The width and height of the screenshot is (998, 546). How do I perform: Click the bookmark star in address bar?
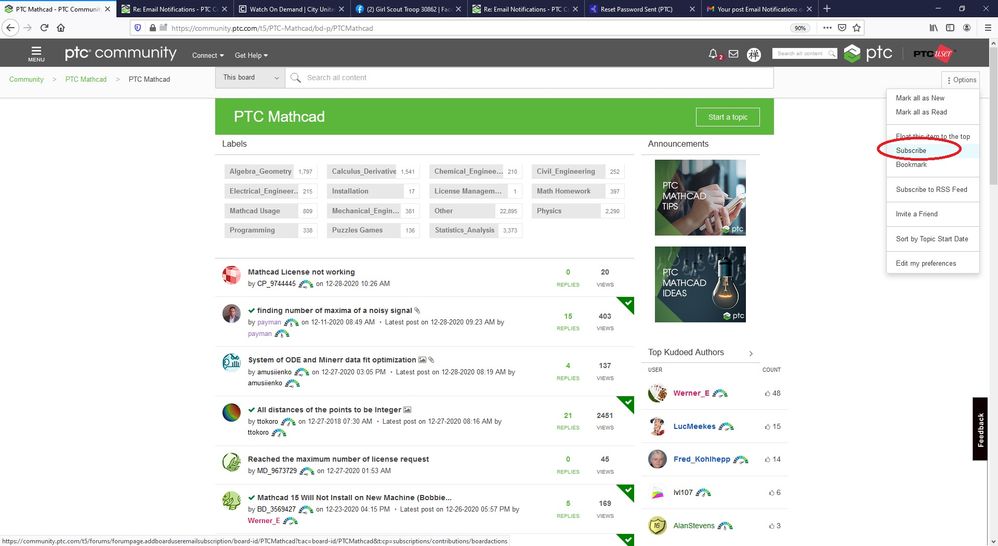tap(857, 27)
